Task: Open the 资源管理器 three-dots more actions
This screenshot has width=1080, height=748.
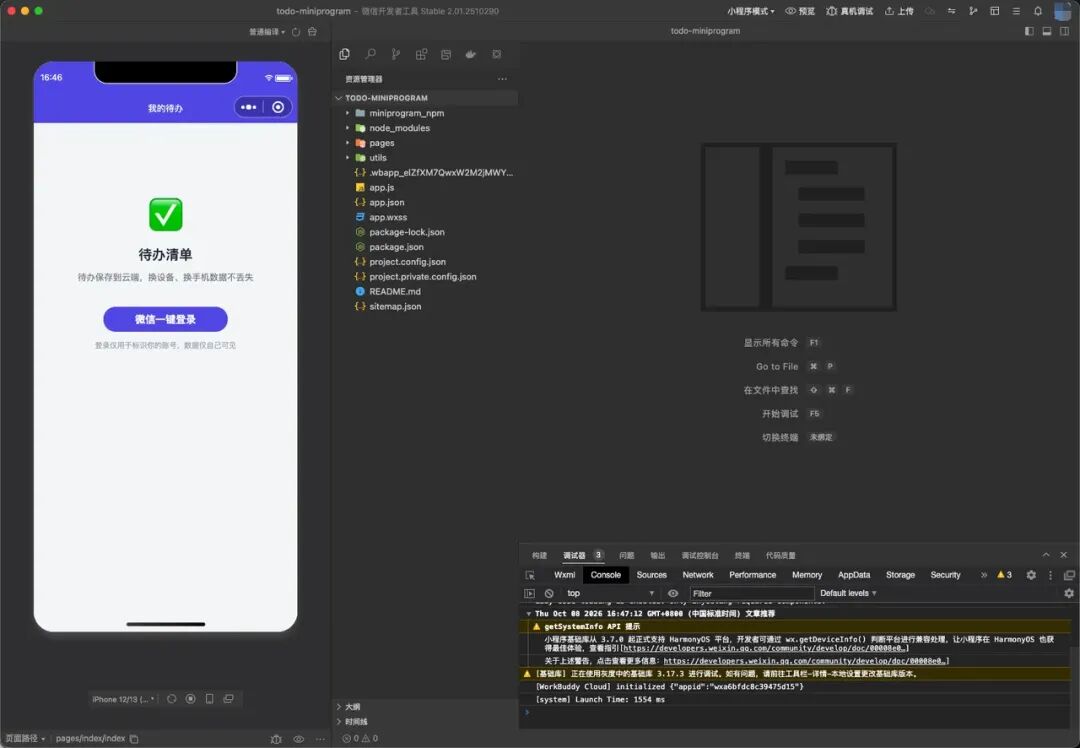Action: 502,79
